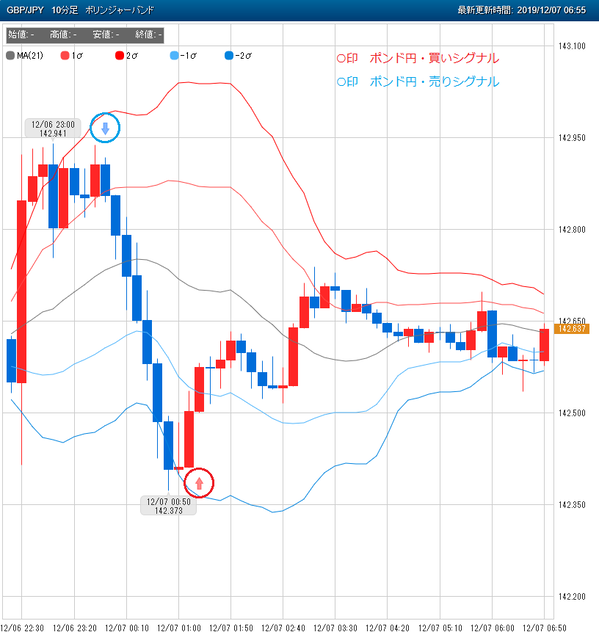Click the ポンド円・売りシグナル legend text
This screenshot has width=599, height=632.
click(x=435, y=82)
